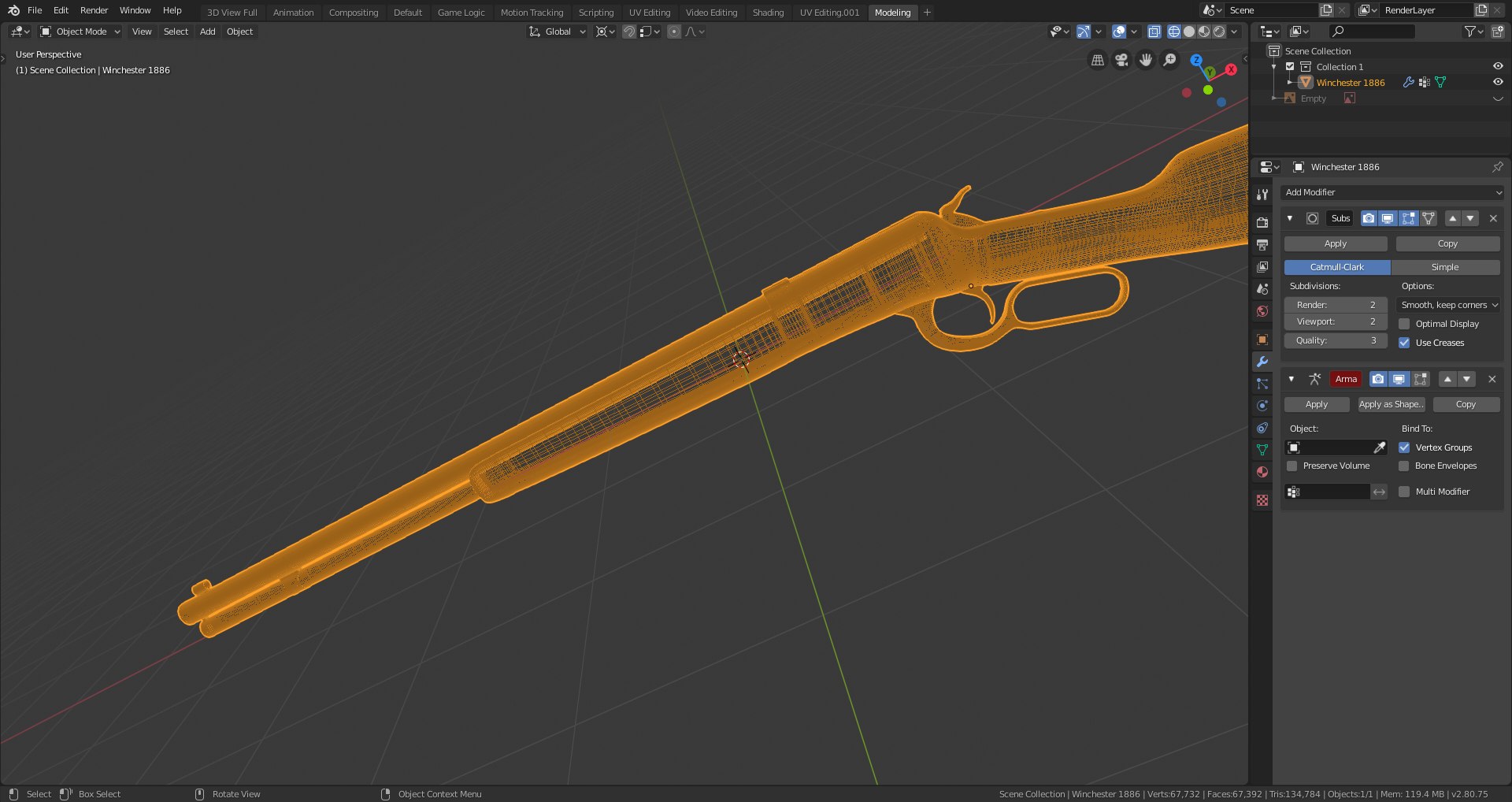This screenshot has width=1512, height=802.
Task: Open the Material properties tab
Action: point(1262,472)
